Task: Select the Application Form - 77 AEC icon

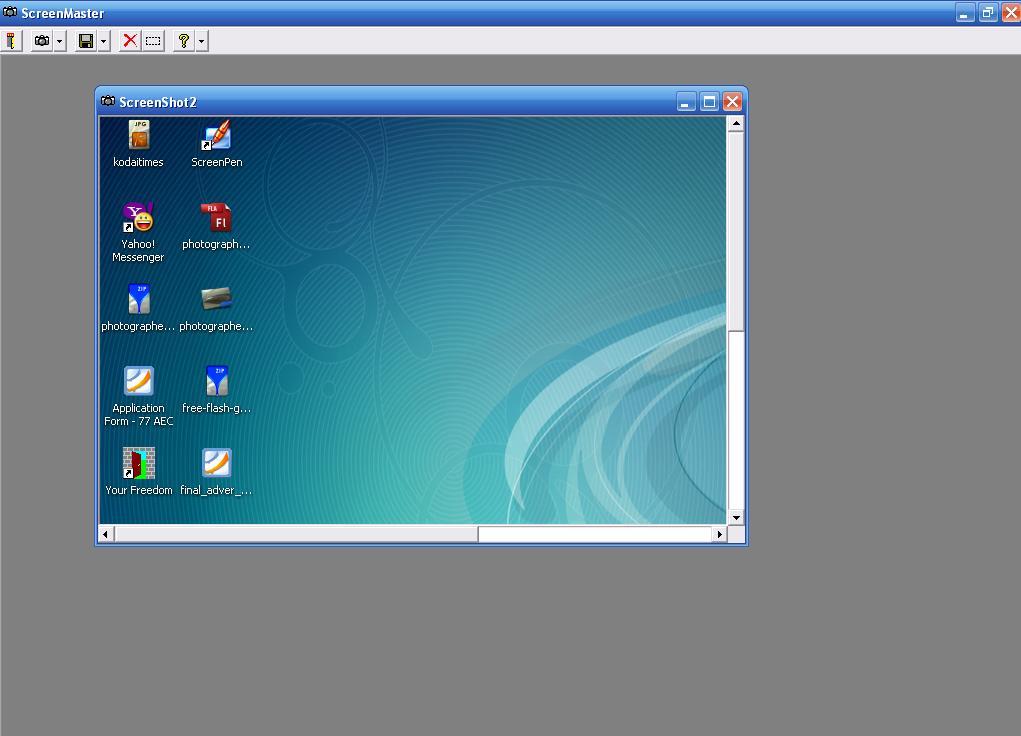Action: click(139, 381)
